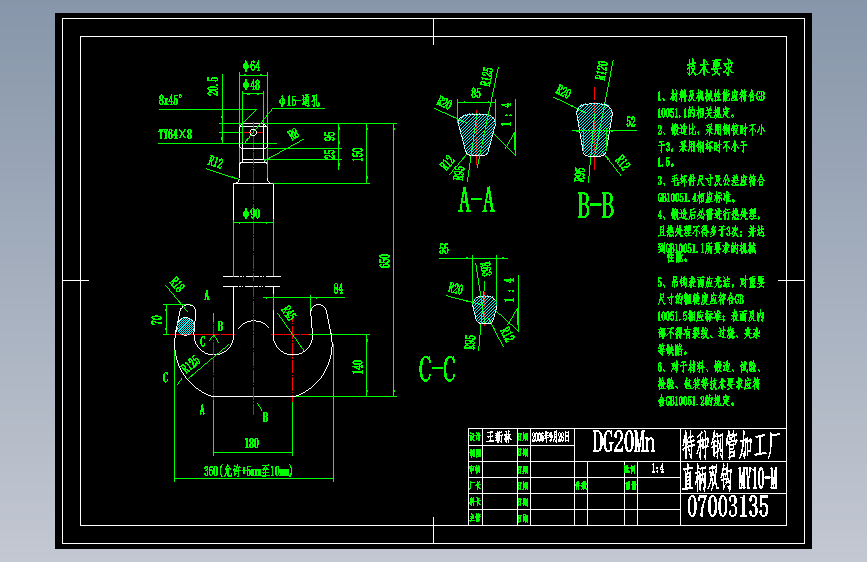Select the designer name 王渐林
This screenshot has height=562, width=867.
click(499, 437)
